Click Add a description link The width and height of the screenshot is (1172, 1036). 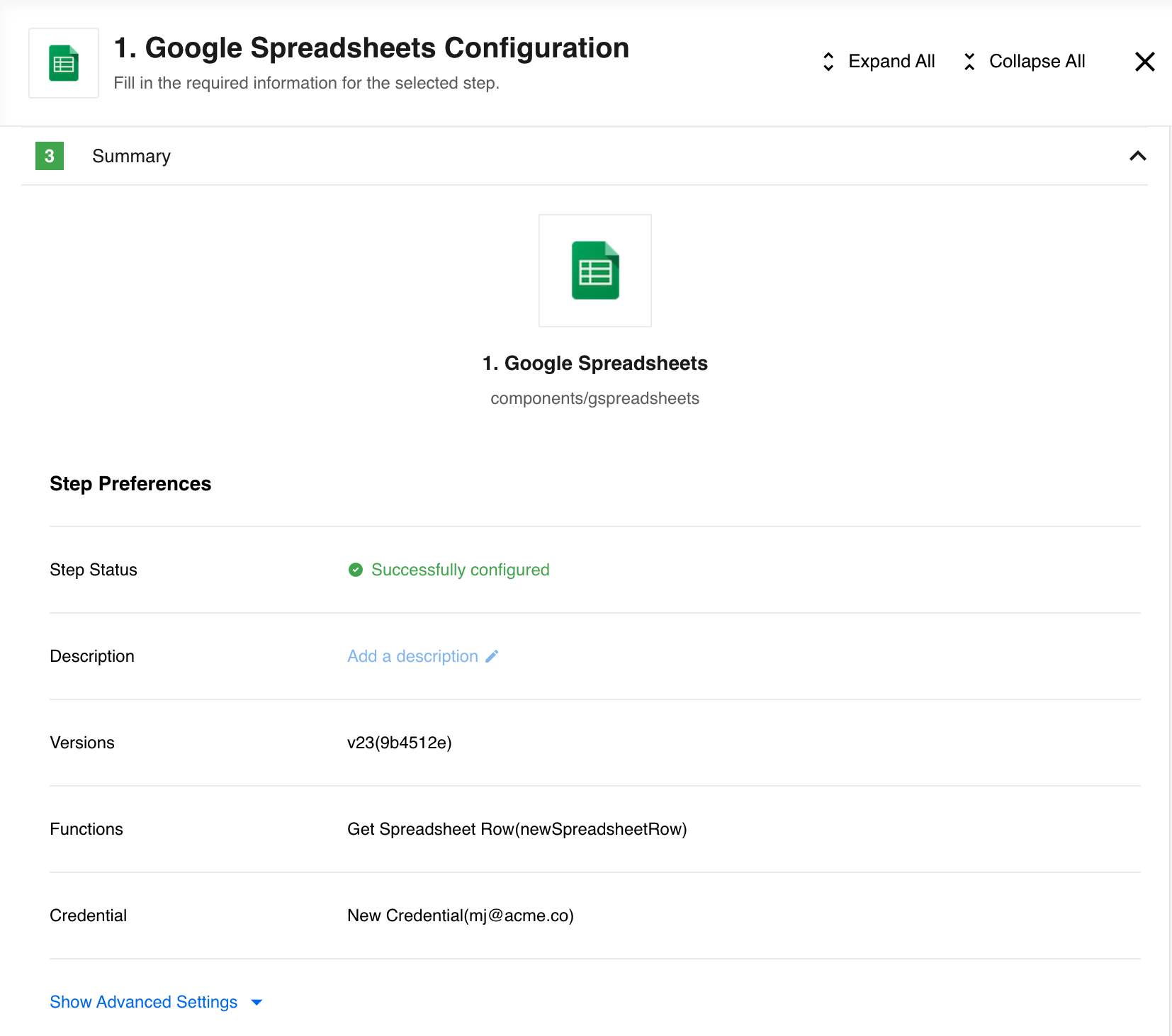coord(412,656)
